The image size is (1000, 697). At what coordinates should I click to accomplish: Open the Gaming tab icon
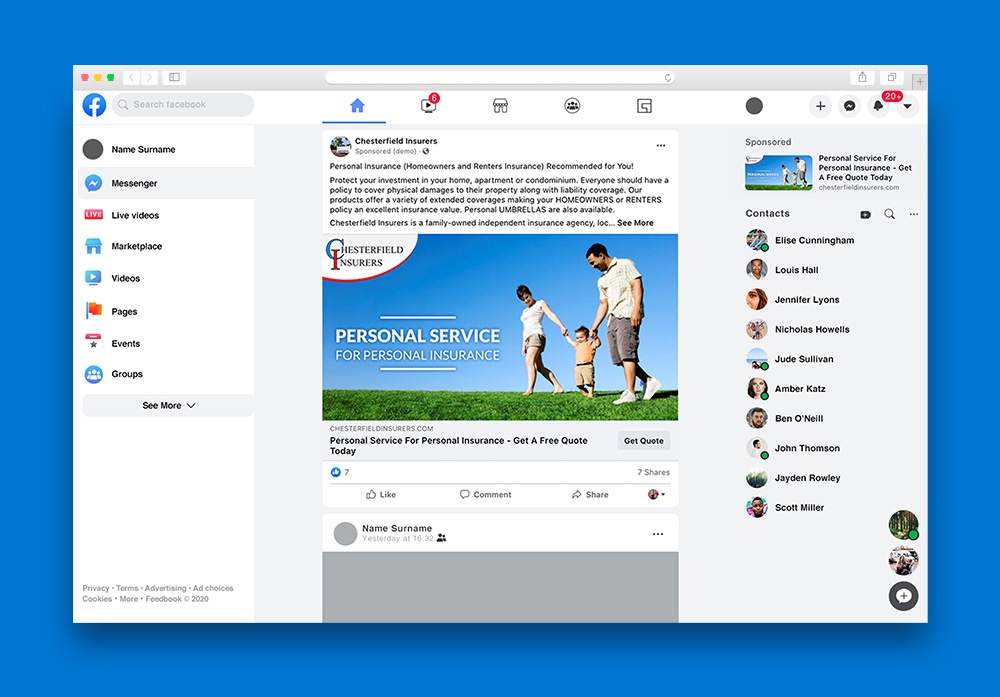(x=644, y=106)
